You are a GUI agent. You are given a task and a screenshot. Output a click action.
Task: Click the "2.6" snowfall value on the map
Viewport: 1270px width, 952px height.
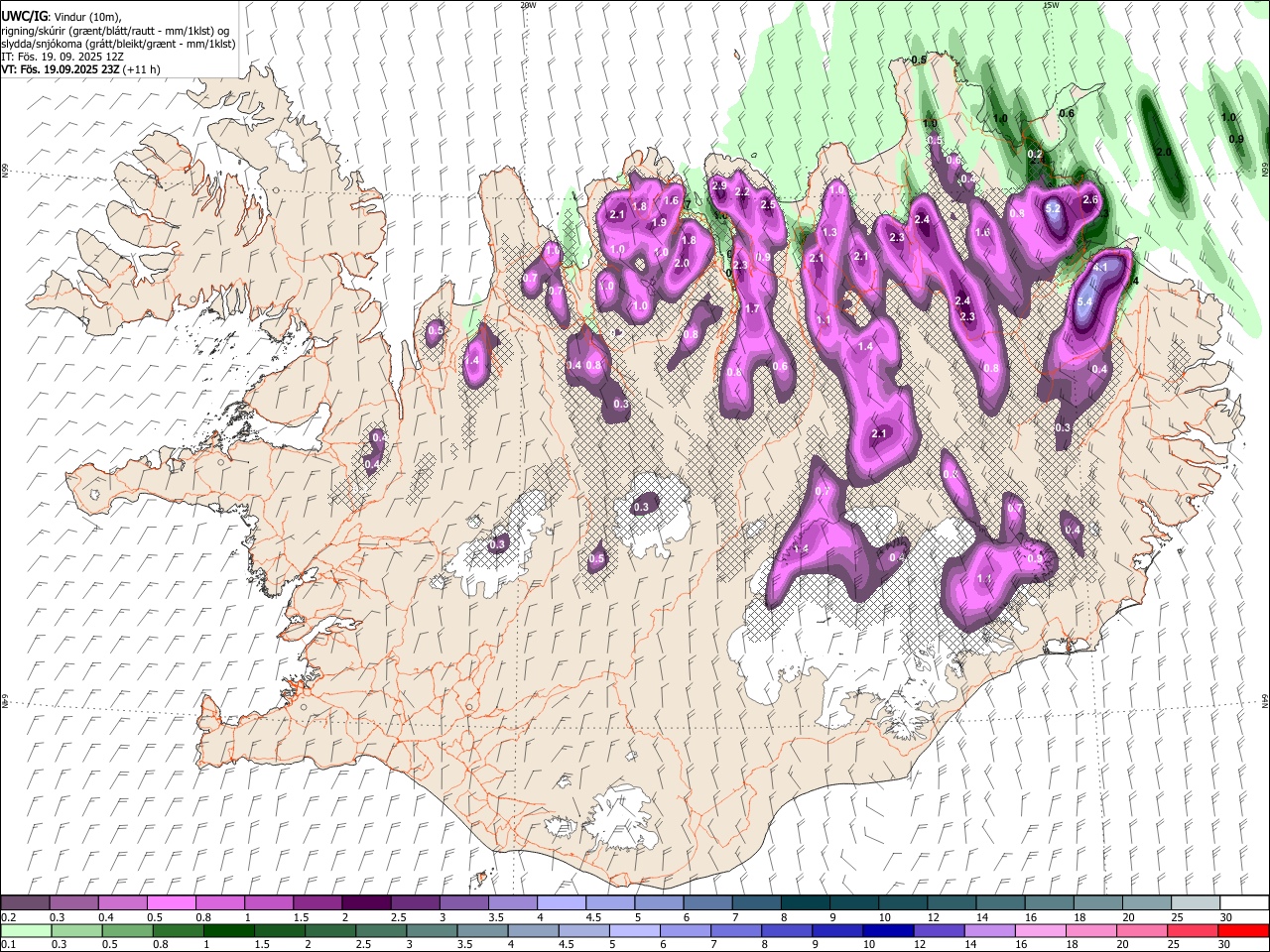tap(1090, 200)
